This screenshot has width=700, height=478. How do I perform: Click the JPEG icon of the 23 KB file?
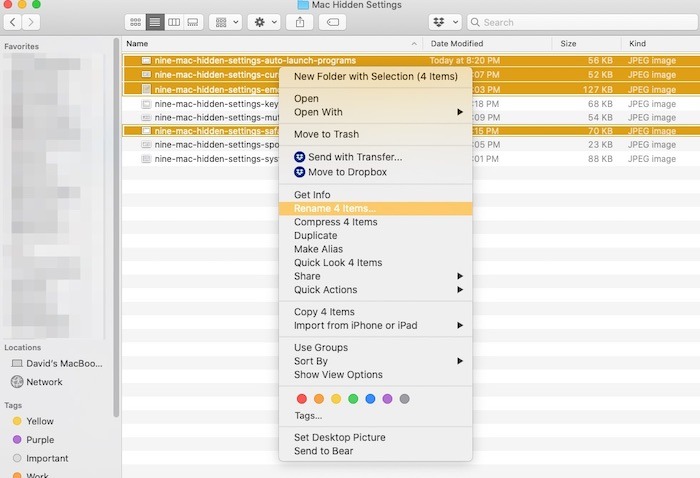tap(146, 145)
